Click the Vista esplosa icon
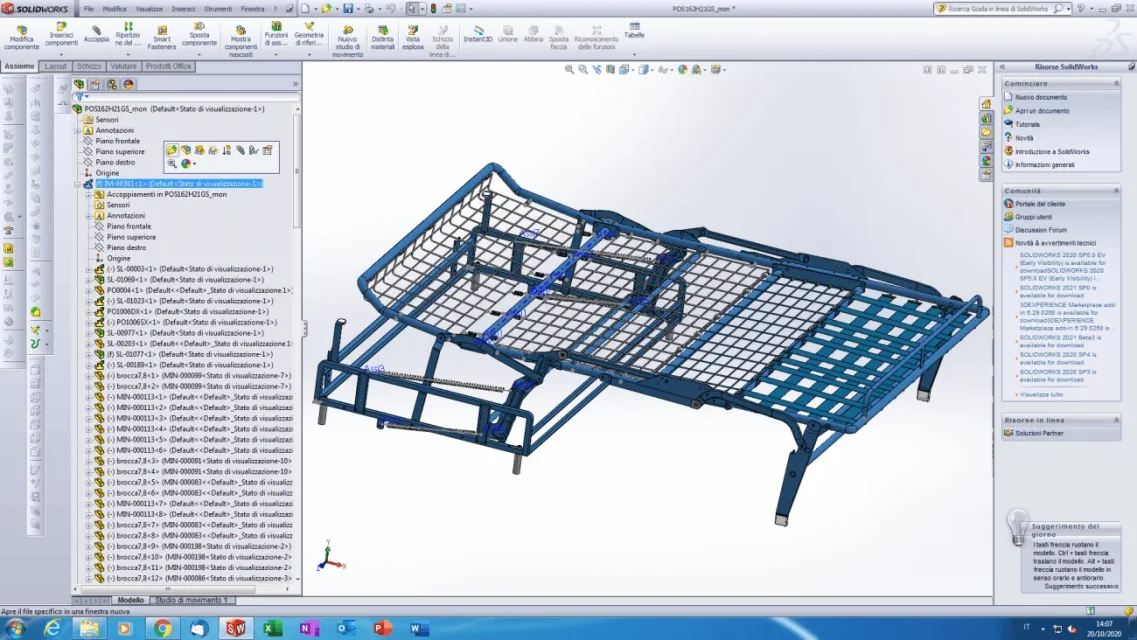 point(413,38)
